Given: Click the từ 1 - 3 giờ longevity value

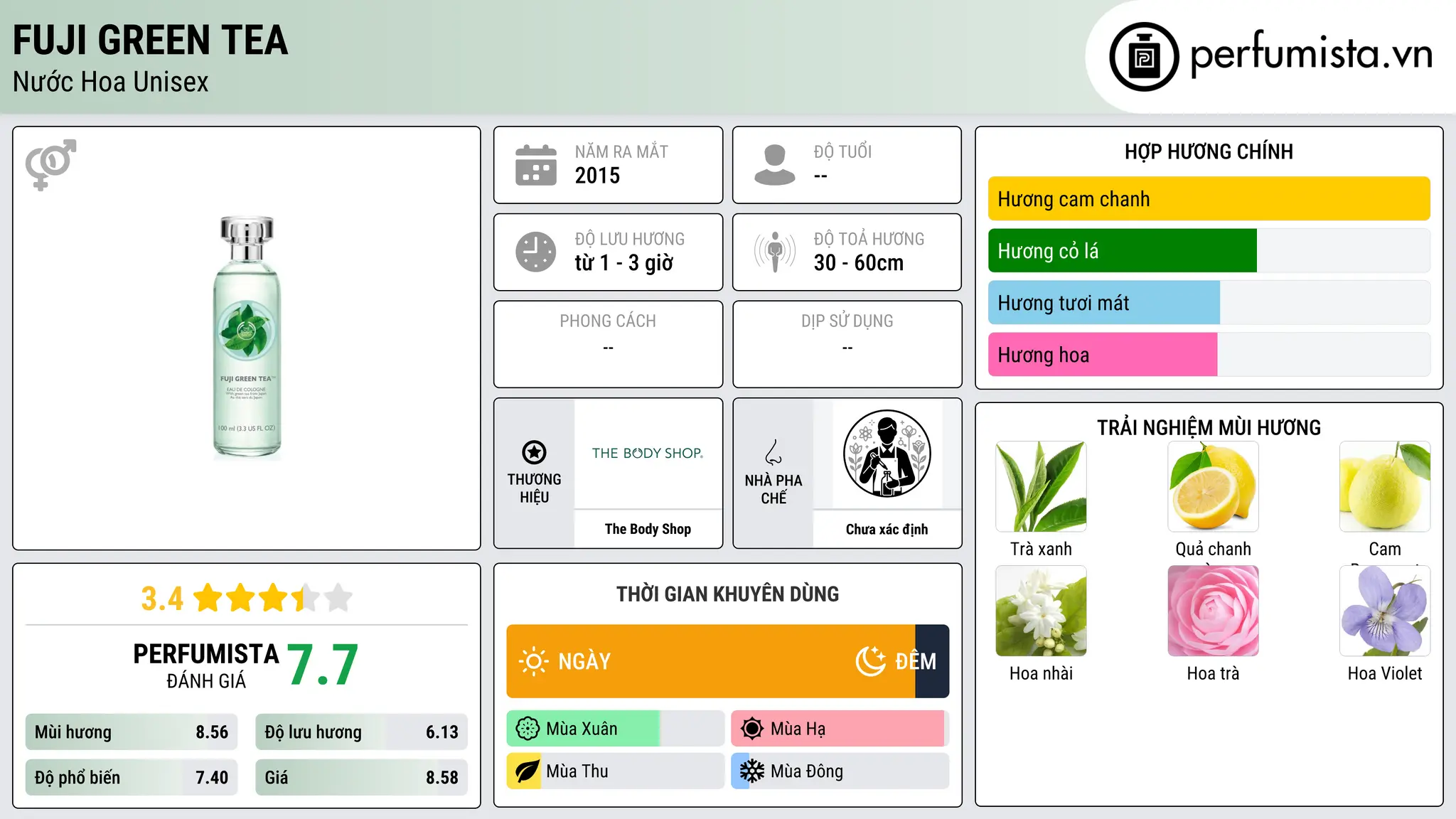Looking at the screenshot, I should [623, 263].
